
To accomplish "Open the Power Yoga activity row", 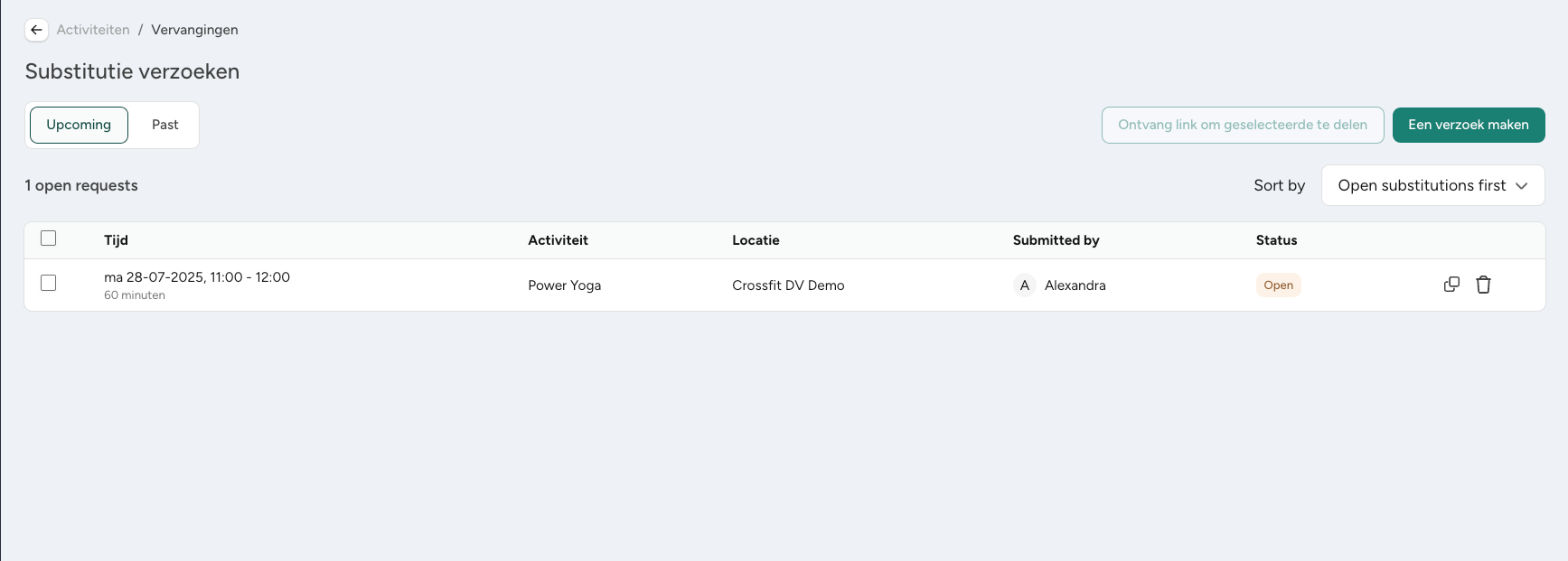I will tap(784, 285).
